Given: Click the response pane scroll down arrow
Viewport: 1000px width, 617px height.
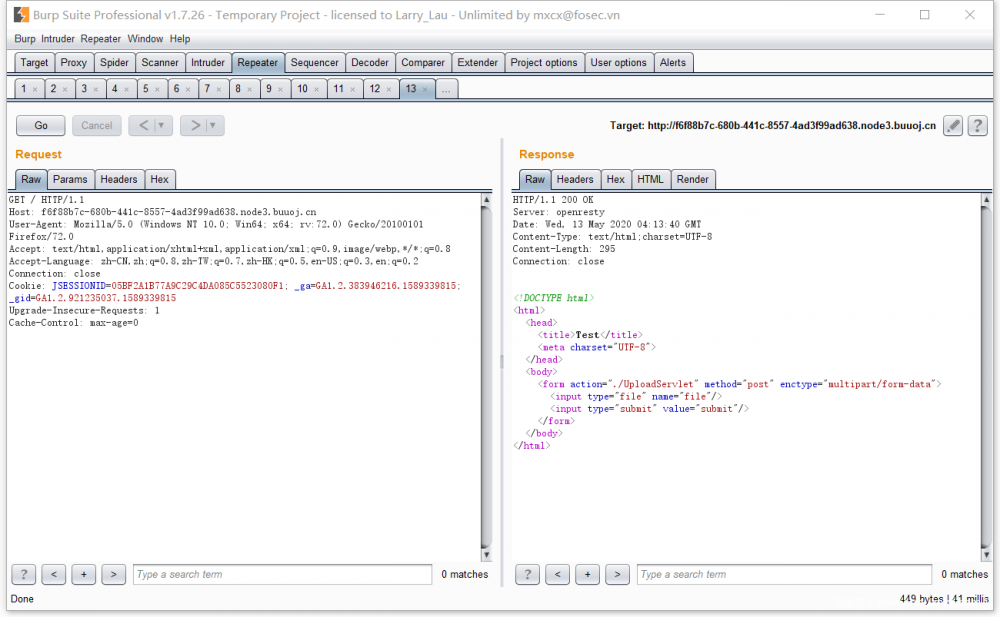Looking at the screenshot, I should (x=987, y=553).
